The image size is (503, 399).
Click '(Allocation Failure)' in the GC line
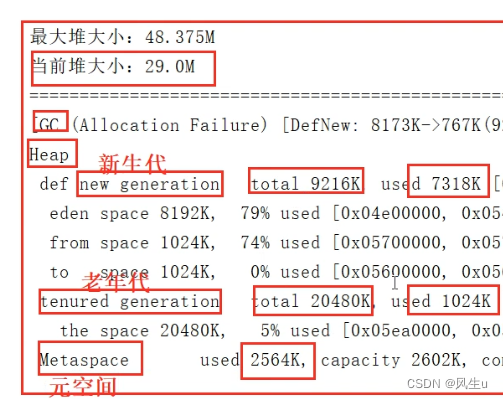point(170,125)
